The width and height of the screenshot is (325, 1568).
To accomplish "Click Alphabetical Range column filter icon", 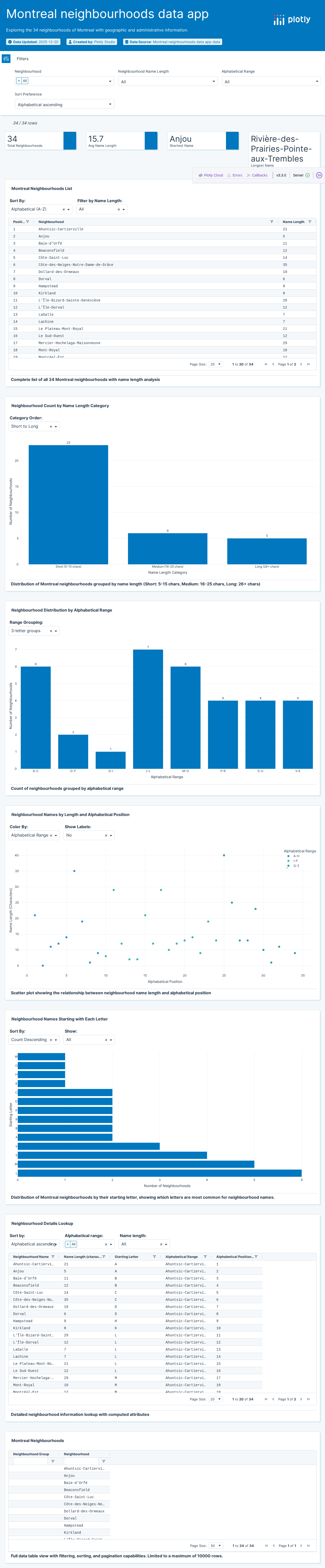I will [205, 1256].
